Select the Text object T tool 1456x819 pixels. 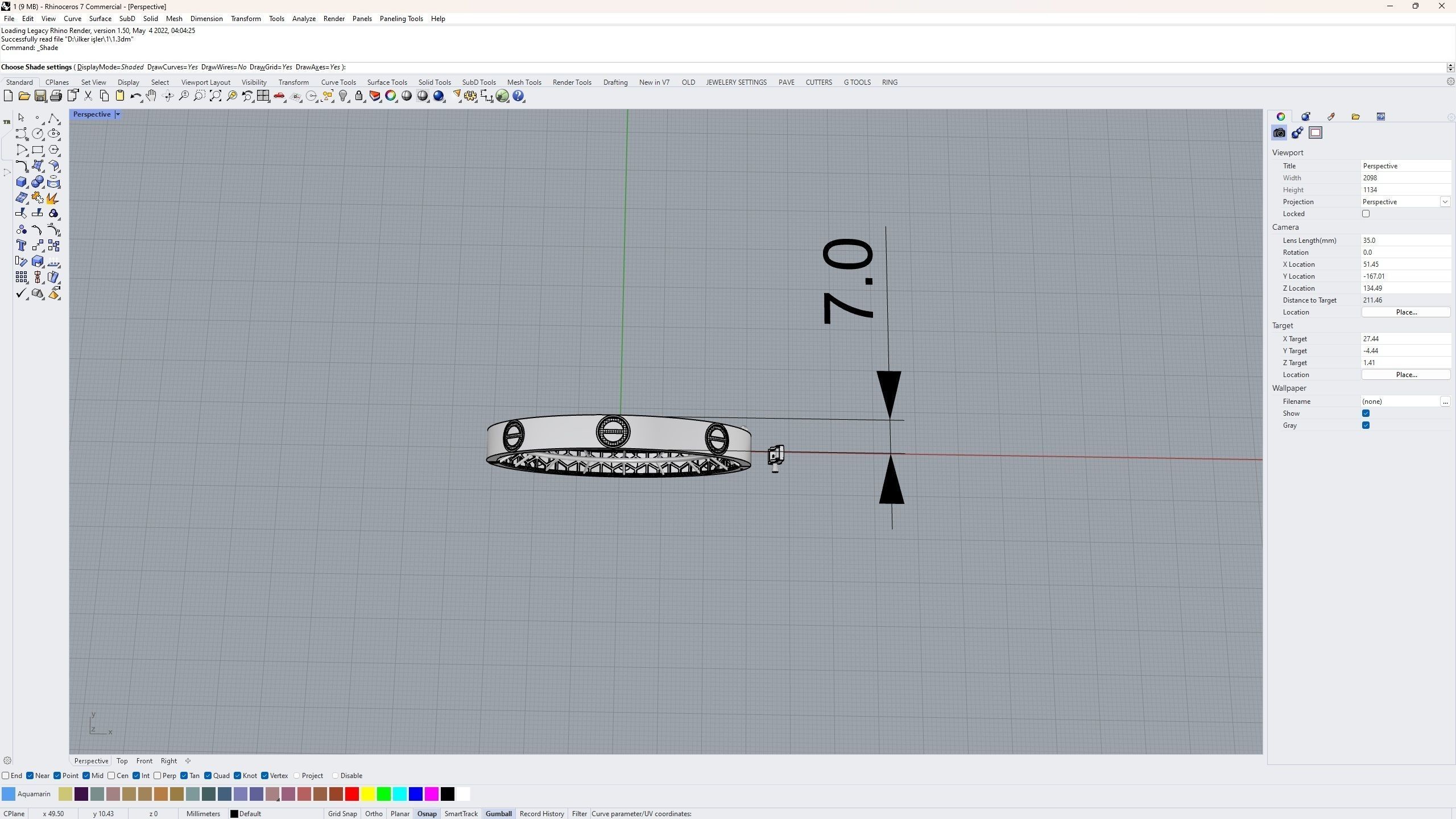click(x=21, y=246)
